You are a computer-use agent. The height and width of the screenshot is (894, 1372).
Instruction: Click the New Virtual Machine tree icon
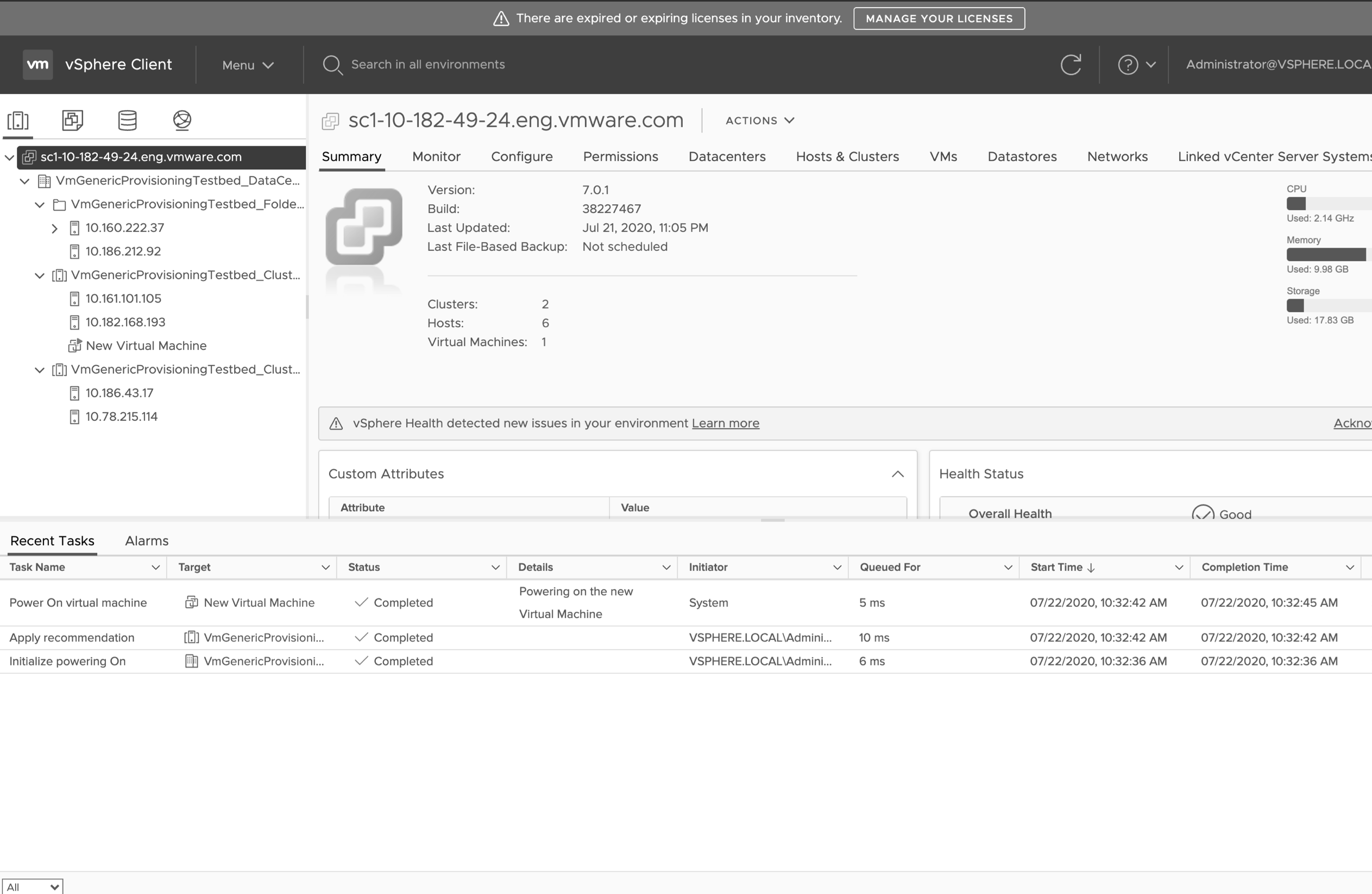point(75,346)
